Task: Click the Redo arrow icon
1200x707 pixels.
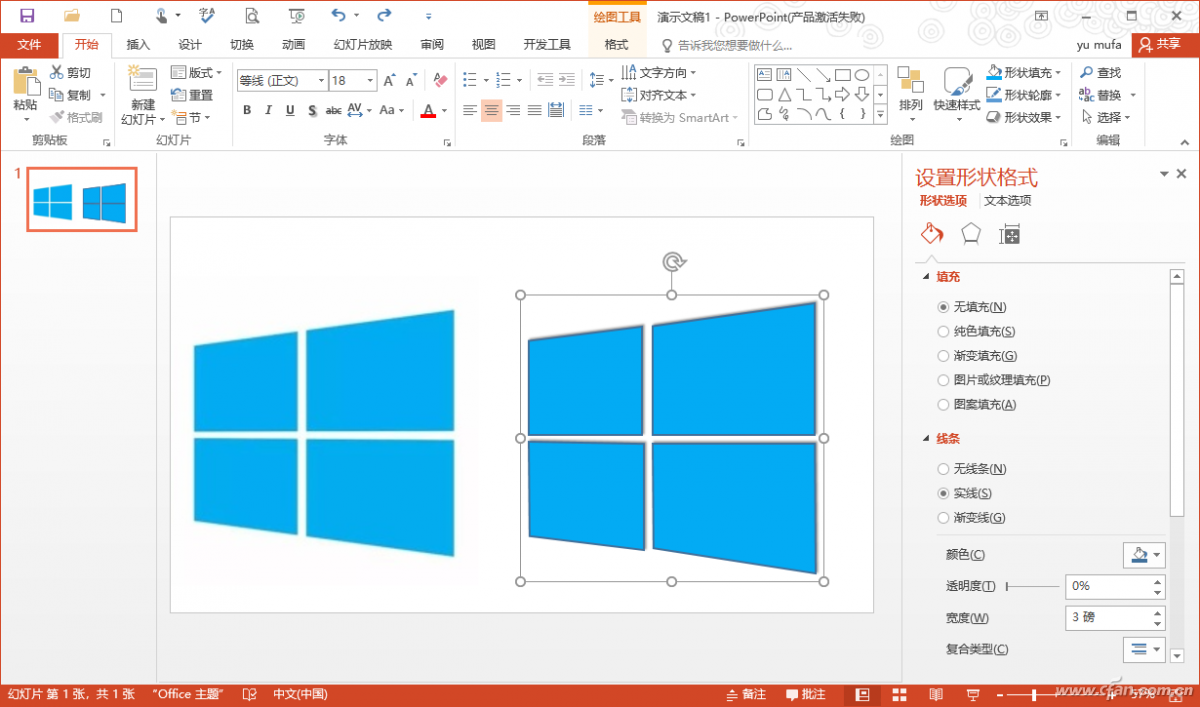Action: [384, 16]
